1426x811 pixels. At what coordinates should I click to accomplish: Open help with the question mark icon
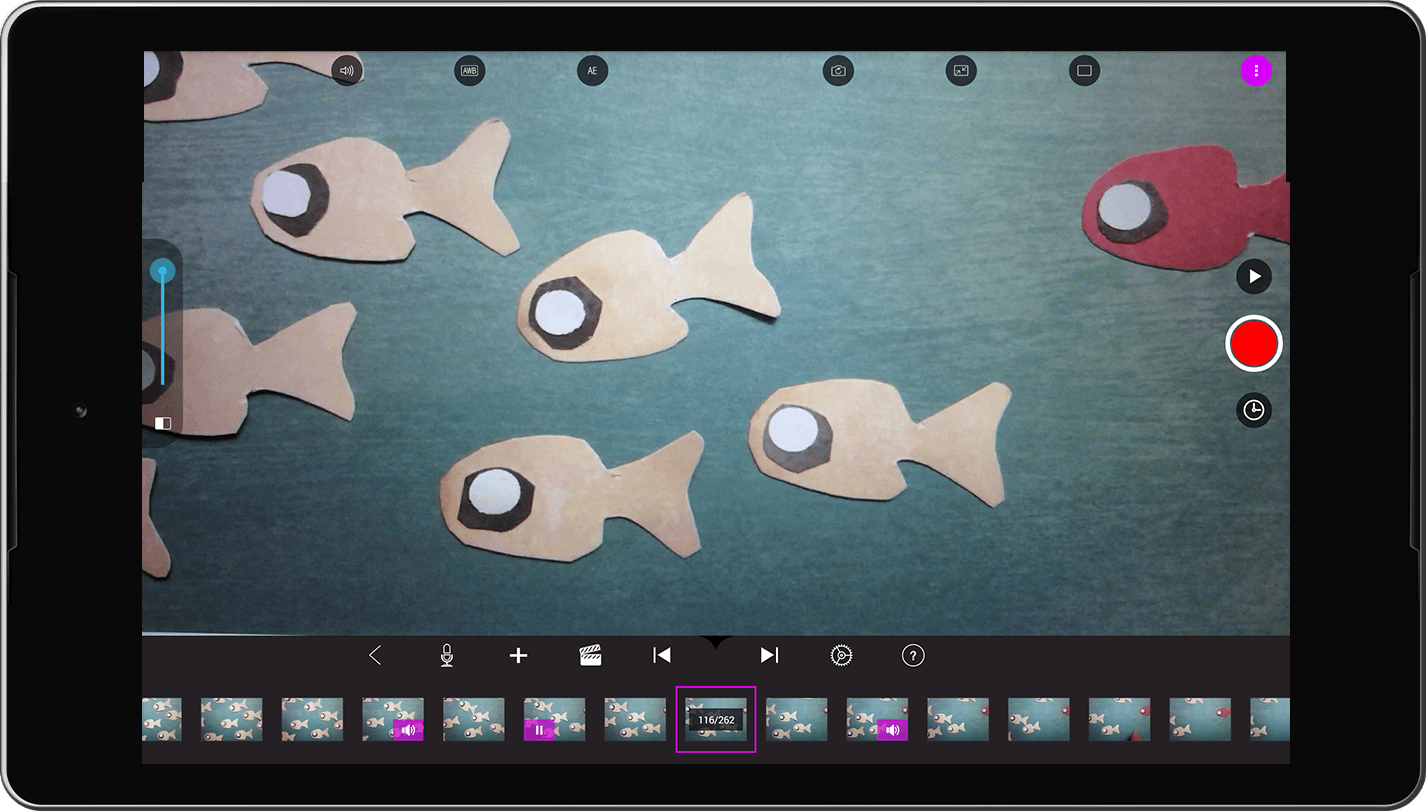click(x=913, y=656)
